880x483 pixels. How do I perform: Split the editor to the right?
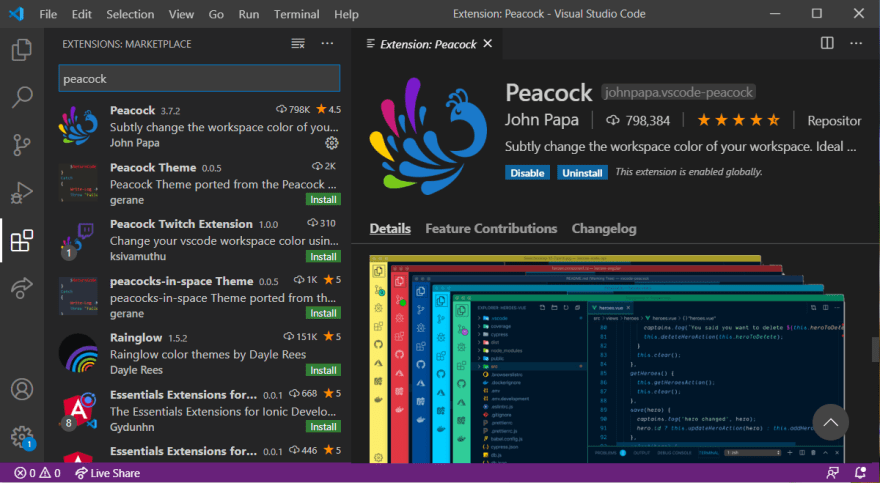[827, 44]
